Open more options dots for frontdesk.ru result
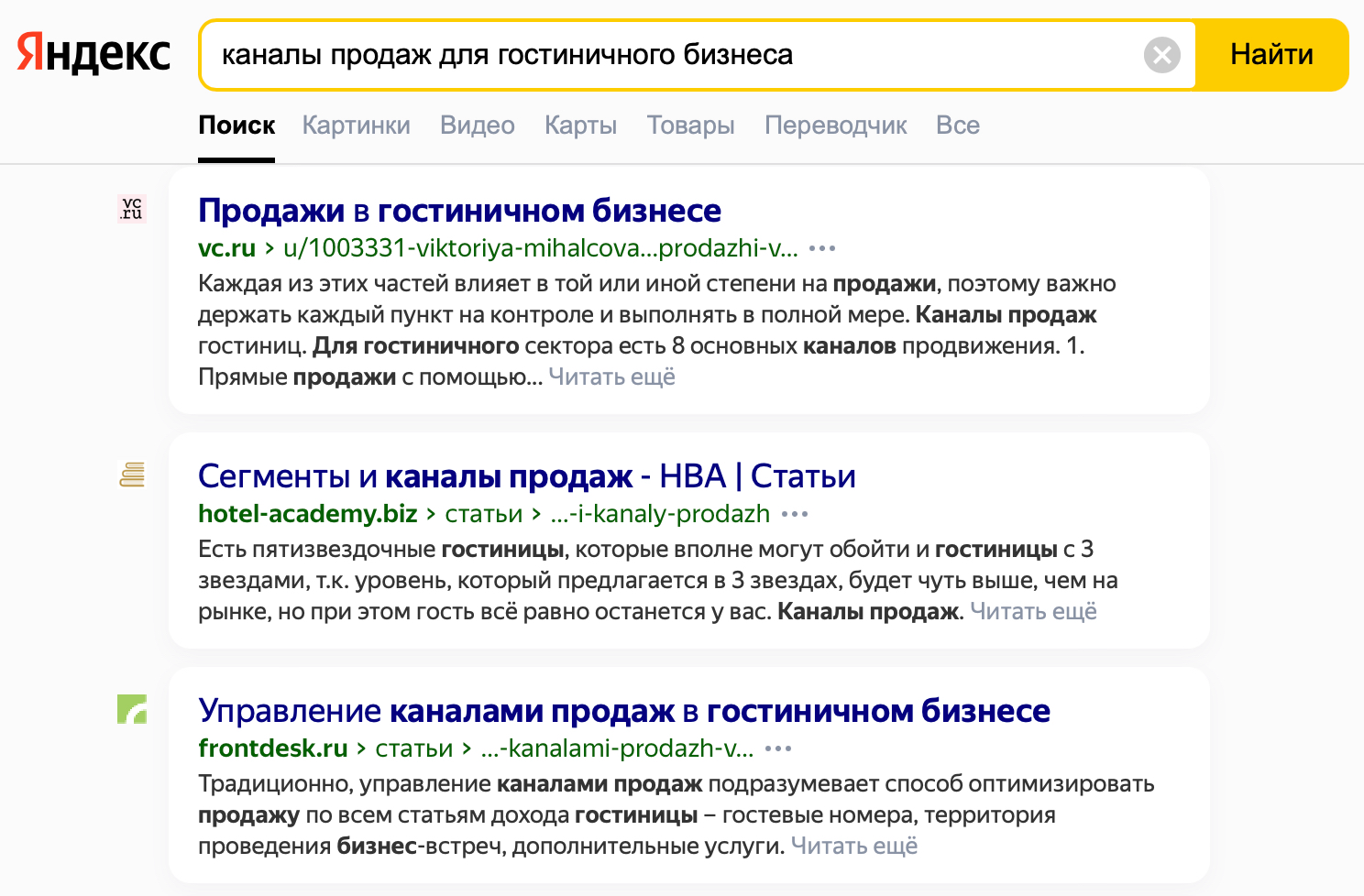The image size is (1364, 896). coord(778,748)
